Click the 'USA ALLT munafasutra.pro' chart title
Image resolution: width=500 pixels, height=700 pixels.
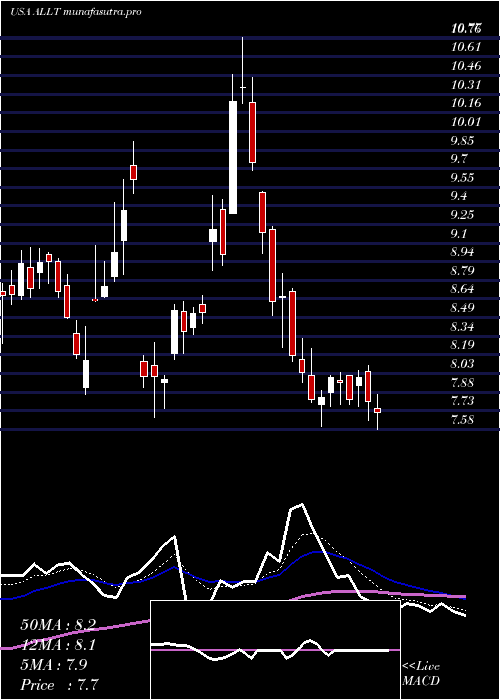[76, 12]
